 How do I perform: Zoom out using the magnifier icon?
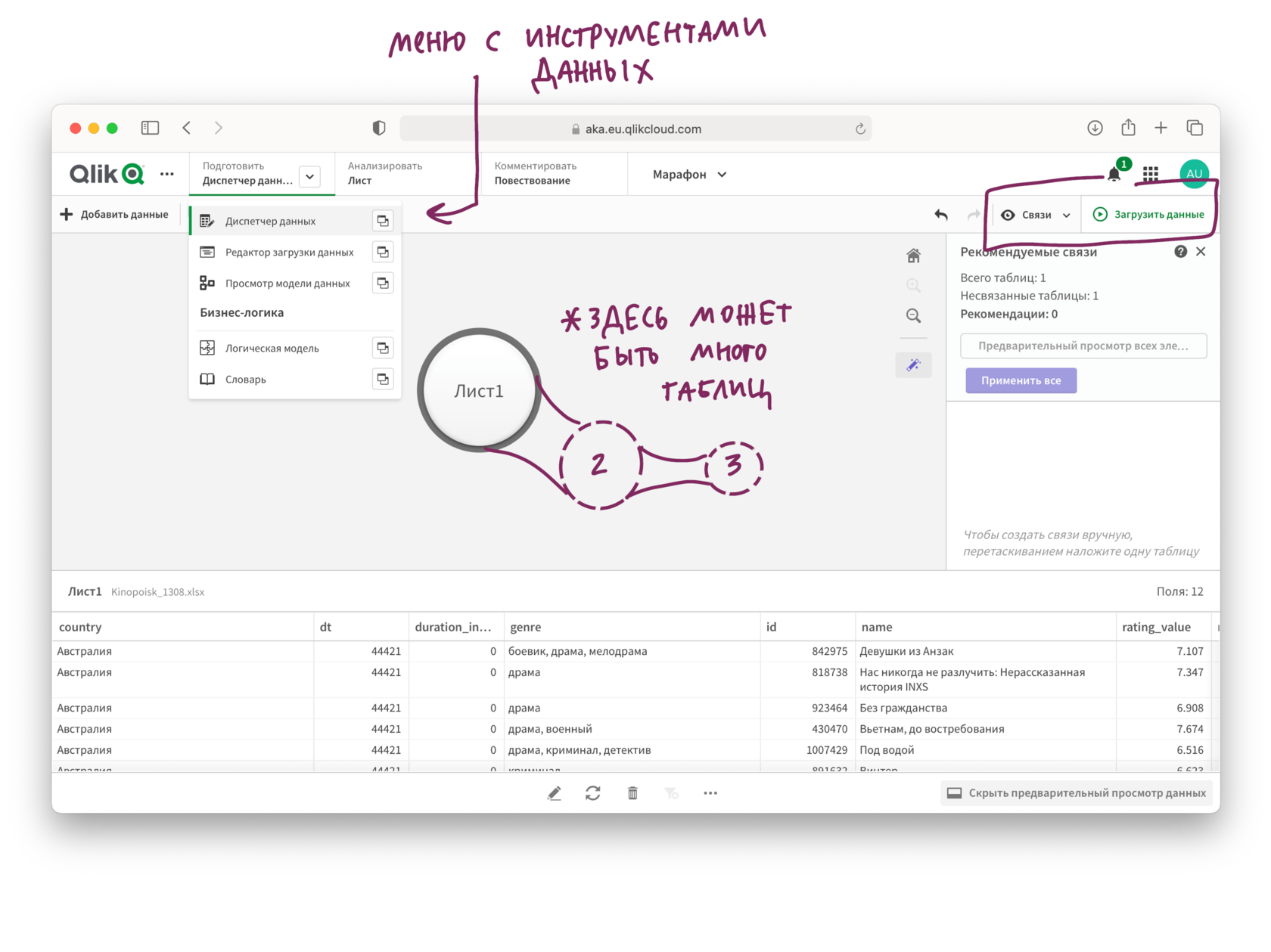click(913, 315)
